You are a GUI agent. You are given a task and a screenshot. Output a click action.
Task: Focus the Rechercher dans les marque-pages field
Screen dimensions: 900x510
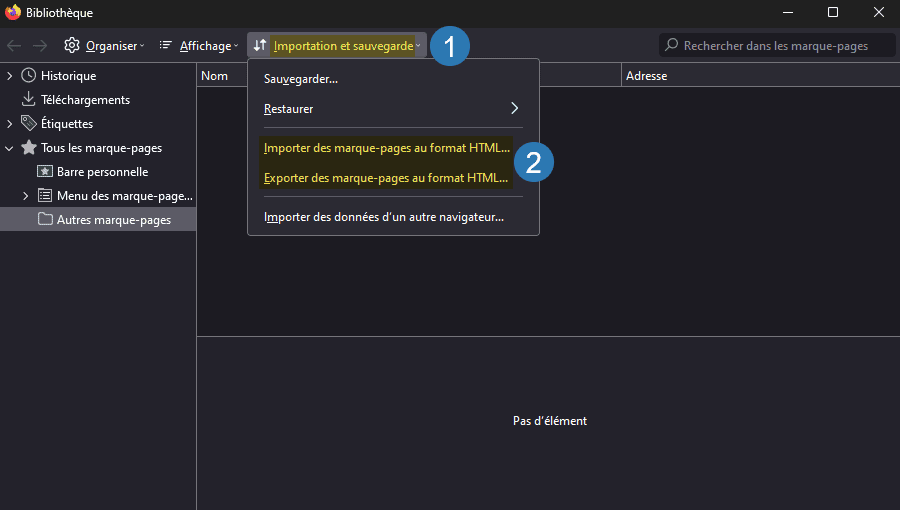point(777,45)
